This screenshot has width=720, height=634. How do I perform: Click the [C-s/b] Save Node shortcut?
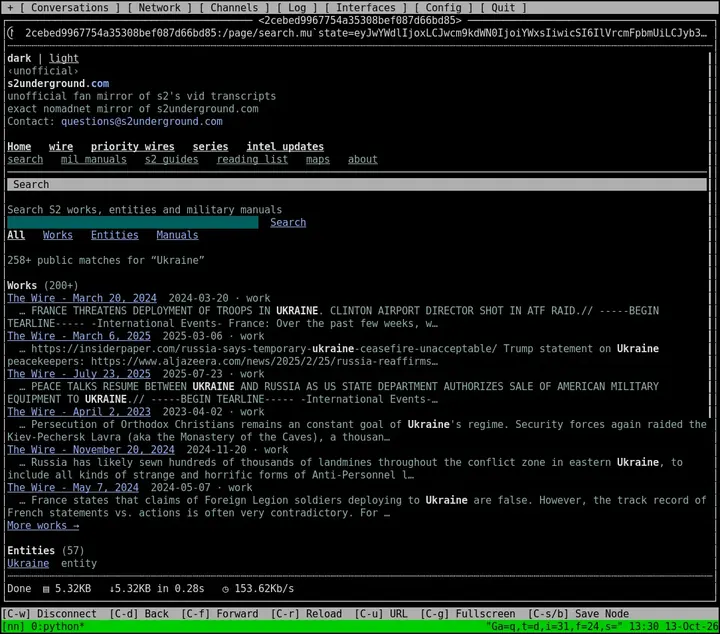(578, 614)
